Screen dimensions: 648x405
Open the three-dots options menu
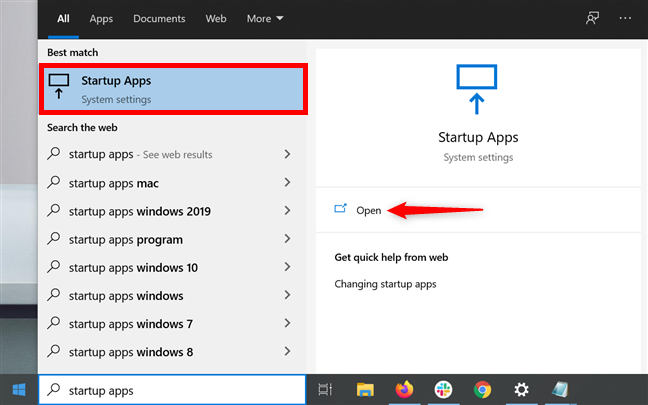click(625, 18)
